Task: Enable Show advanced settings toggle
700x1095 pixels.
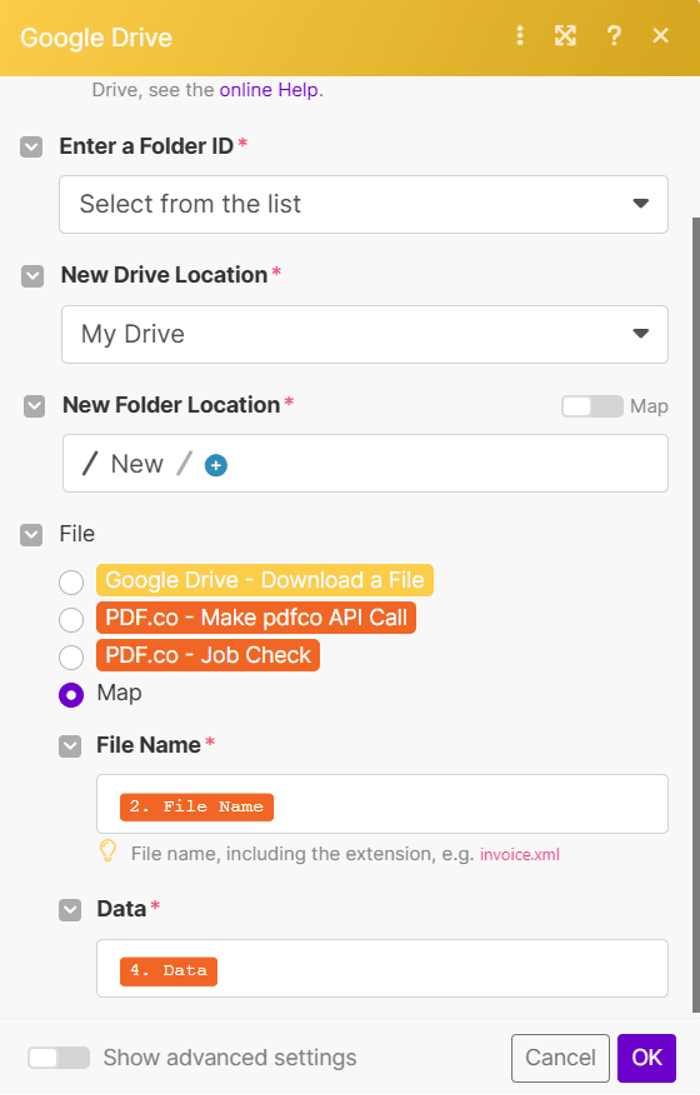Action: click(x=58, y=1058)
